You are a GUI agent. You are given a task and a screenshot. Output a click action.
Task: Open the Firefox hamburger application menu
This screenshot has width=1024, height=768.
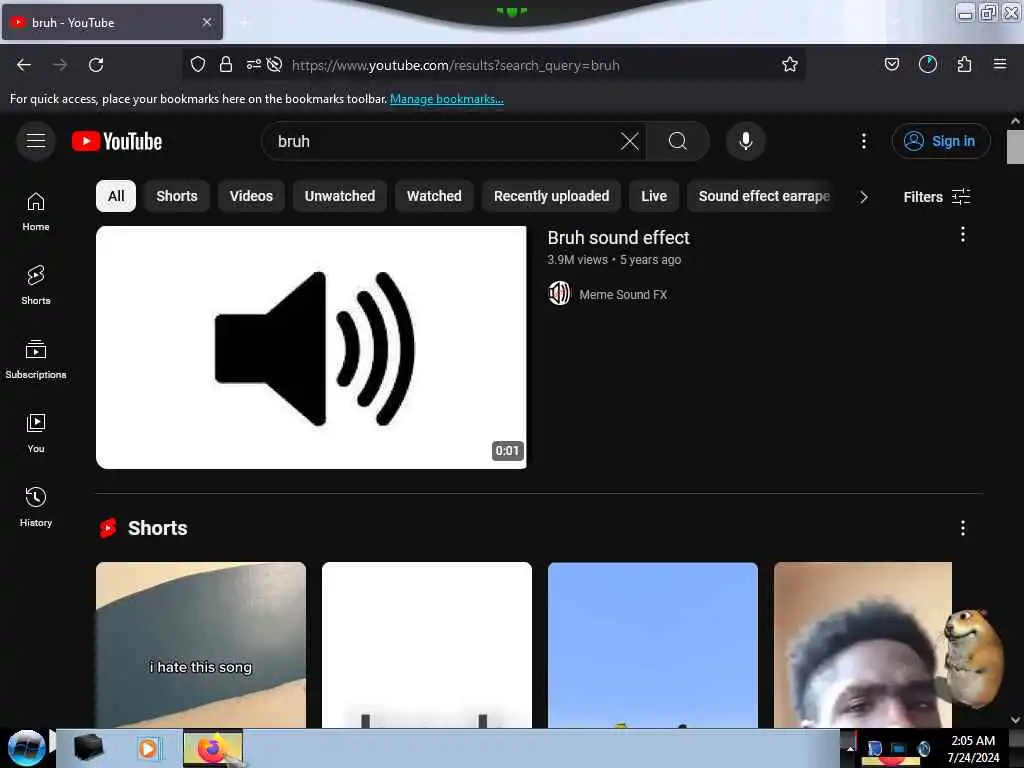(x=1000, y=64)
